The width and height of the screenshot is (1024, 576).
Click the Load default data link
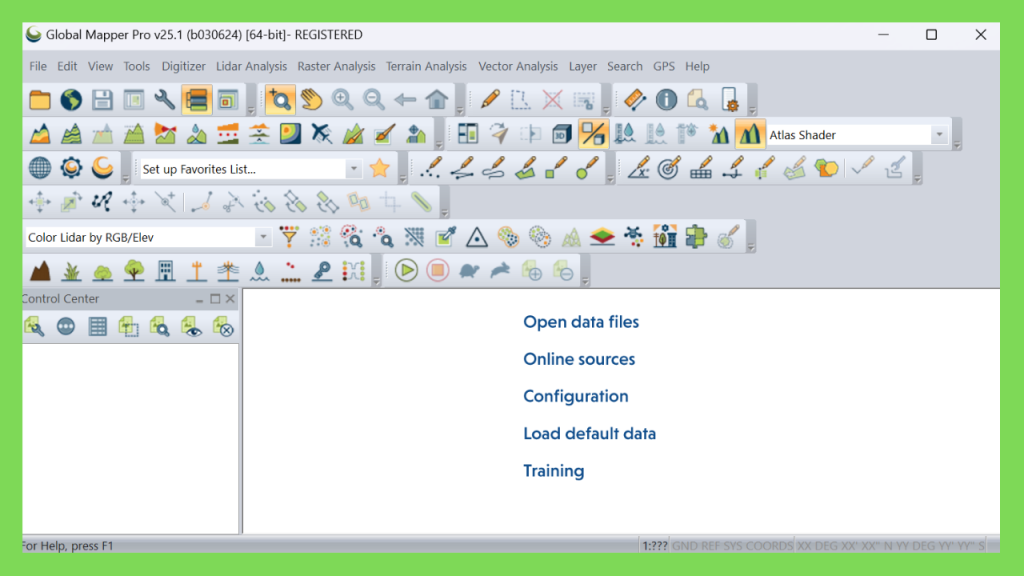[590, 434]
